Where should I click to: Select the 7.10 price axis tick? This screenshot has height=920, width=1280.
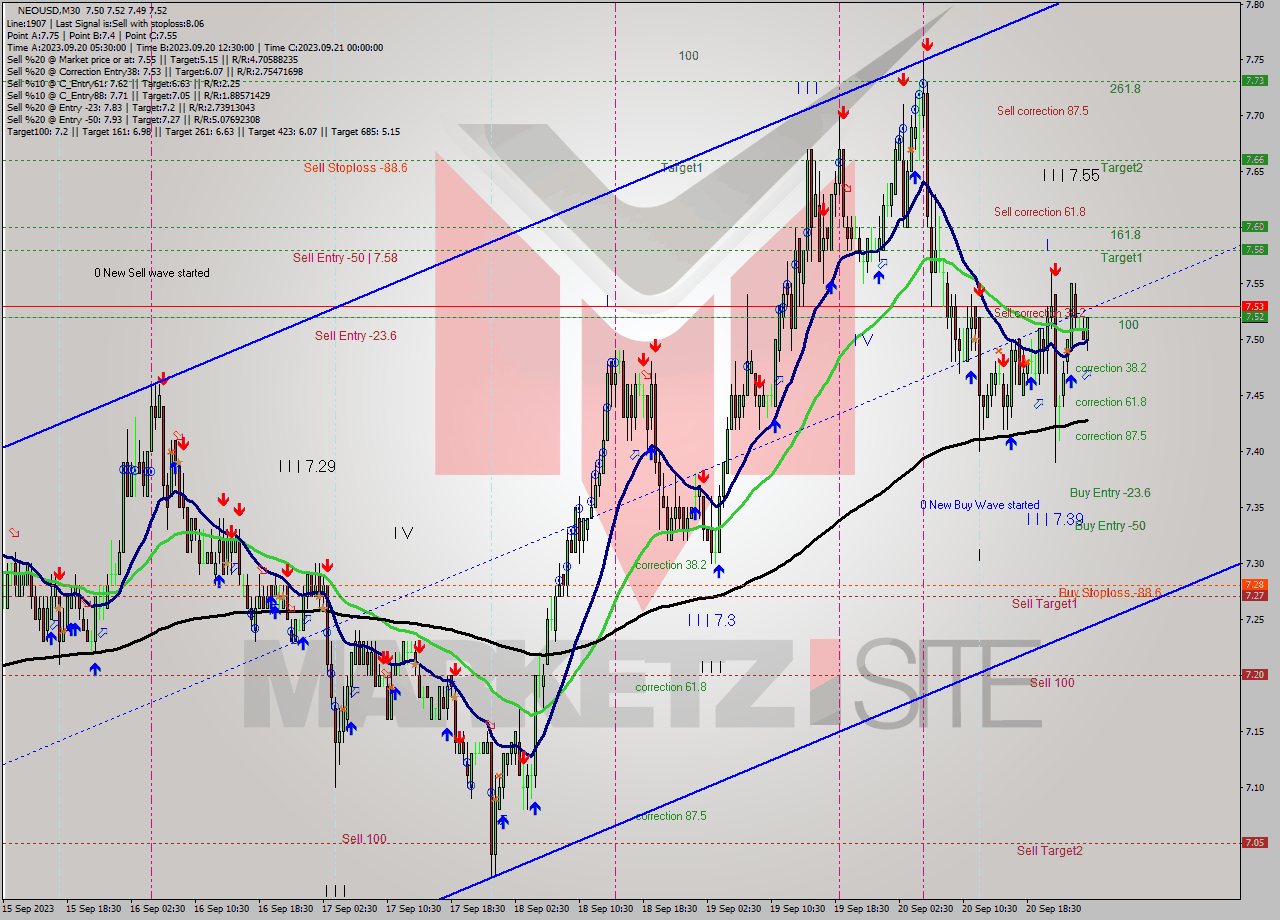pos(1254,787)
